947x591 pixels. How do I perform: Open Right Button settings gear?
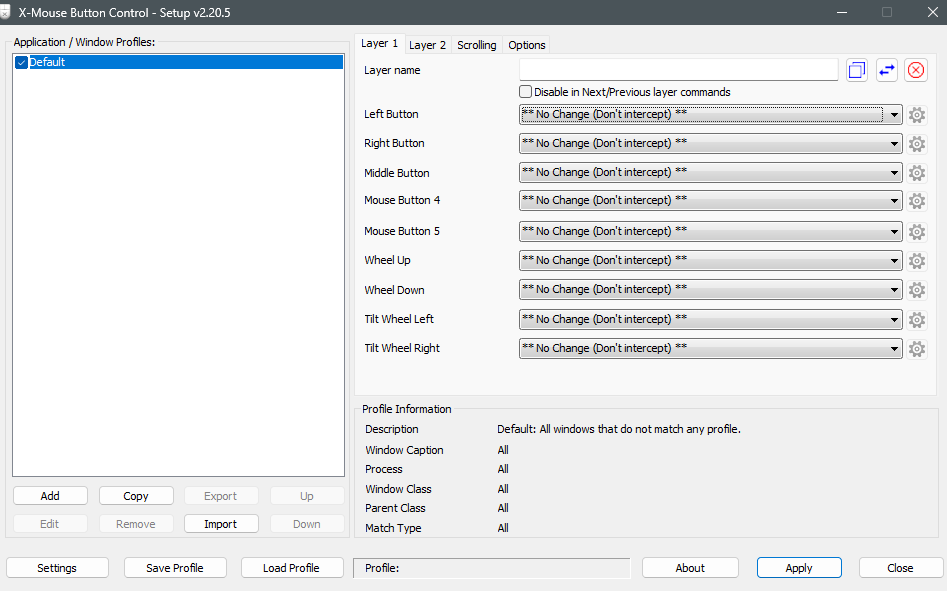[x=917, y=144]
